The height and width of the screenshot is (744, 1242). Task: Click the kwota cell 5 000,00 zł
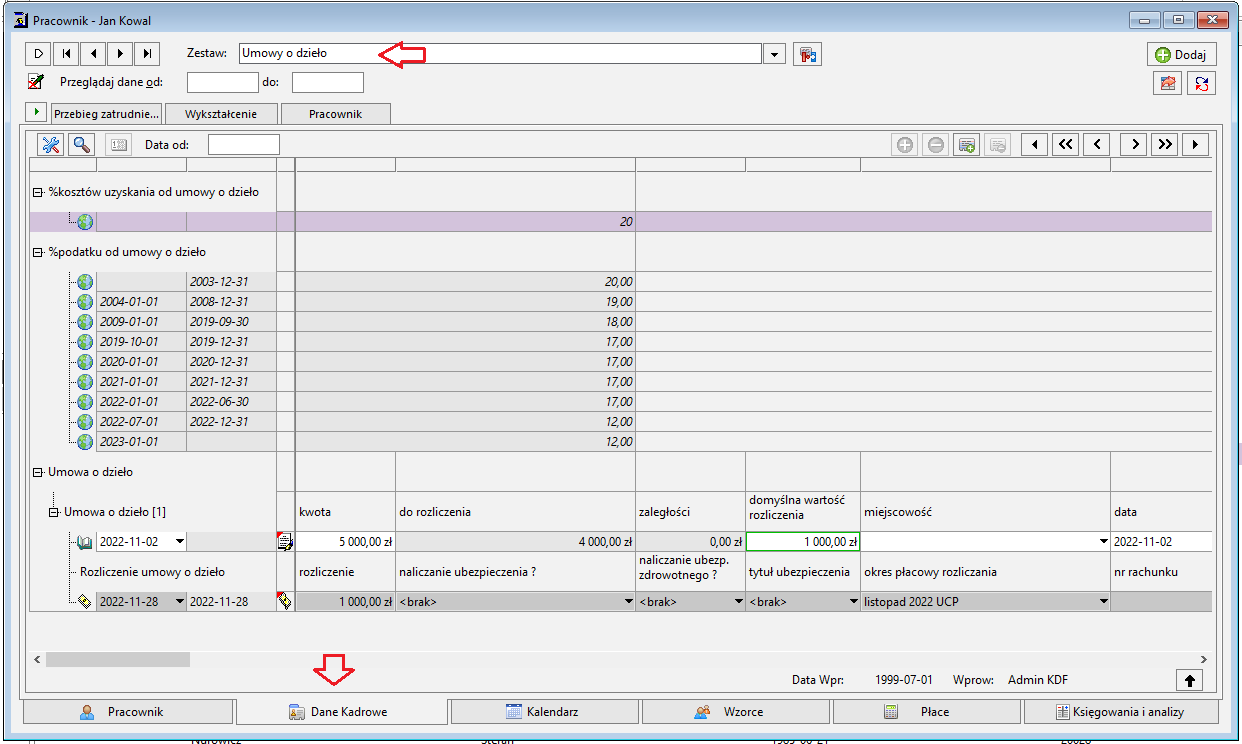click(x=346, y=542)
